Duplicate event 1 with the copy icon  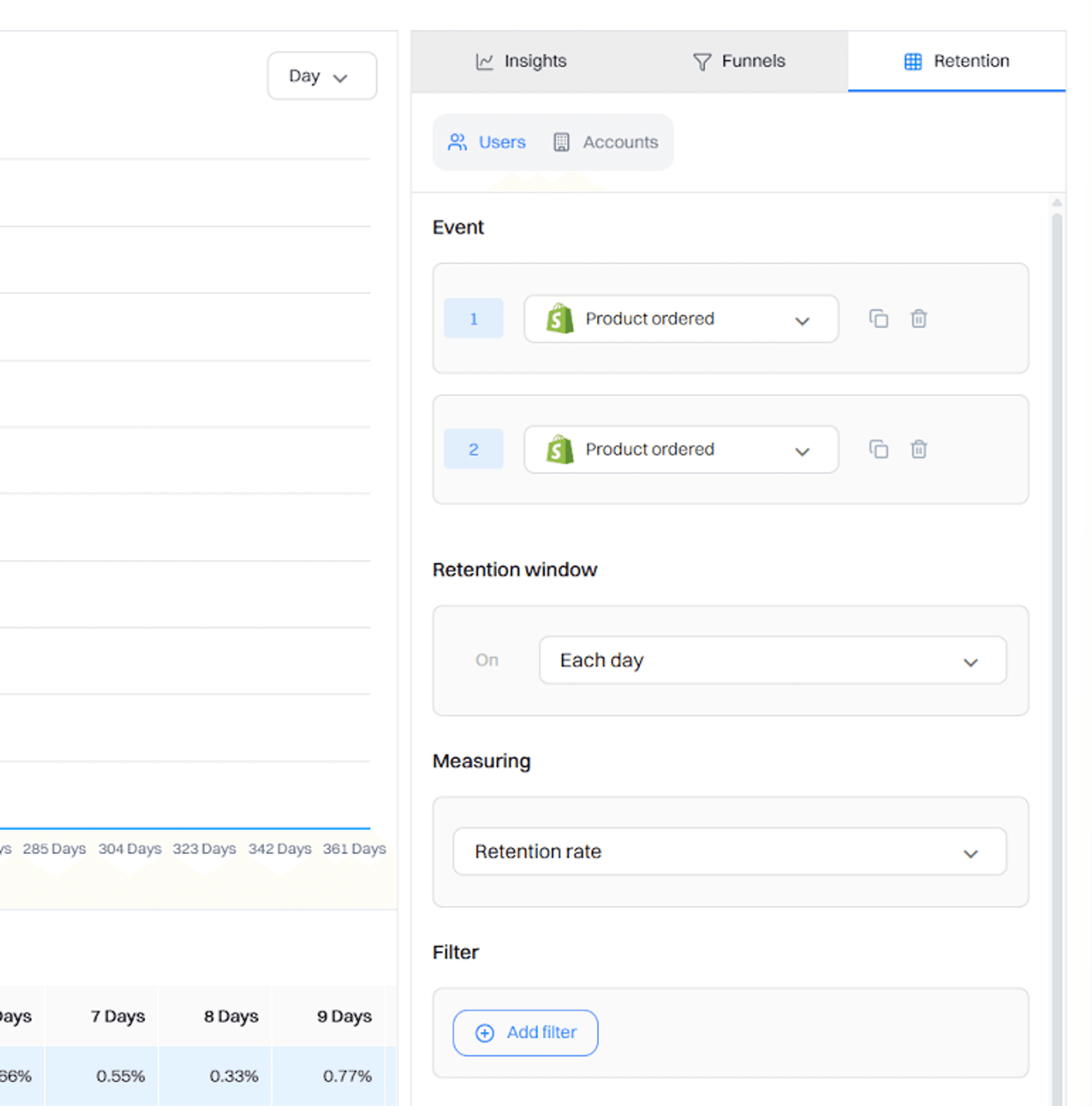pos(878,318)
